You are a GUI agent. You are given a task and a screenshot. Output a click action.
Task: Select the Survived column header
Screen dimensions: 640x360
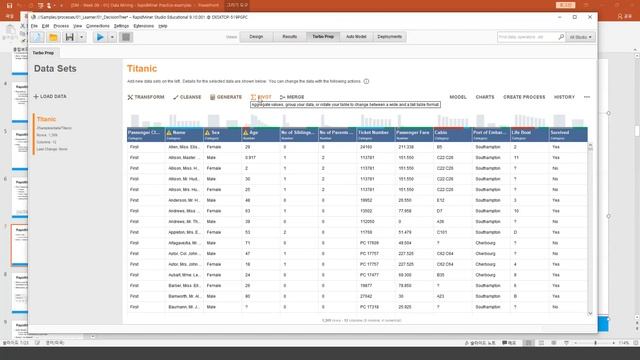(568, 134)
